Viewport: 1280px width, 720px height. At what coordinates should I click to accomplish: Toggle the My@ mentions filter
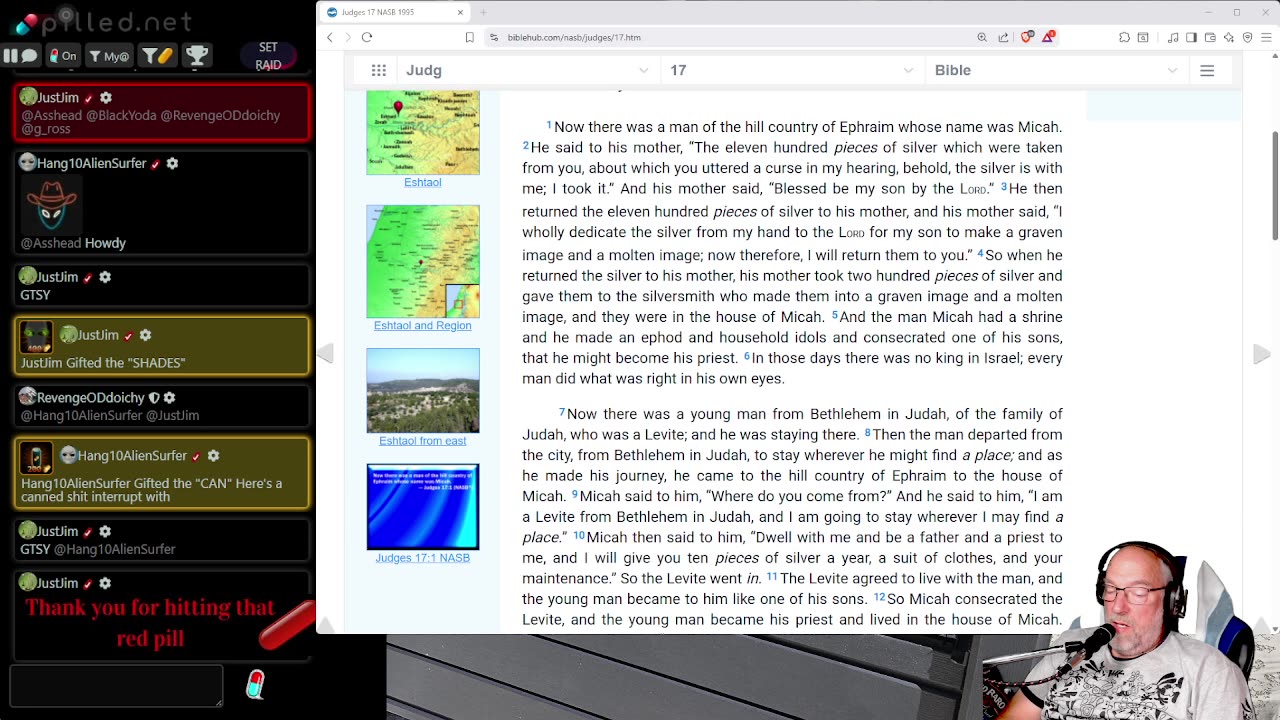click(109, 56)
